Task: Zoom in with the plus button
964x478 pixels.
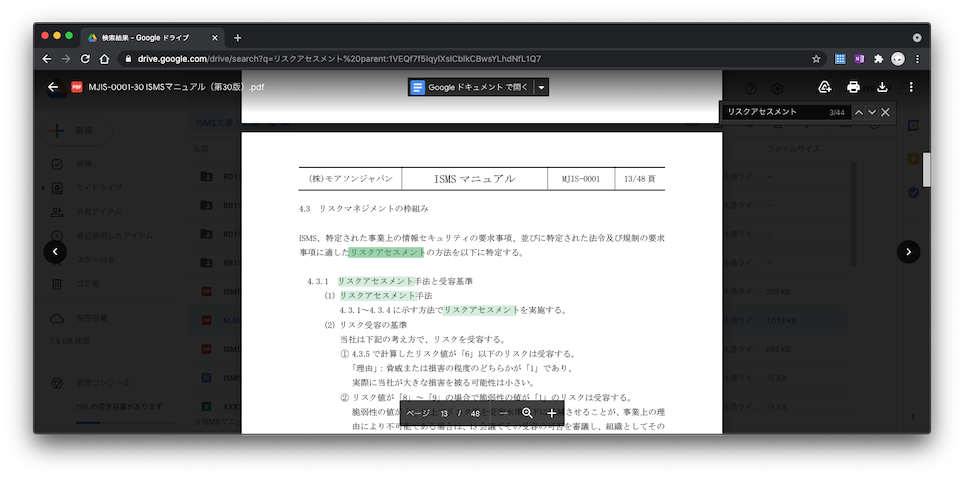Action: coord(551,413)
